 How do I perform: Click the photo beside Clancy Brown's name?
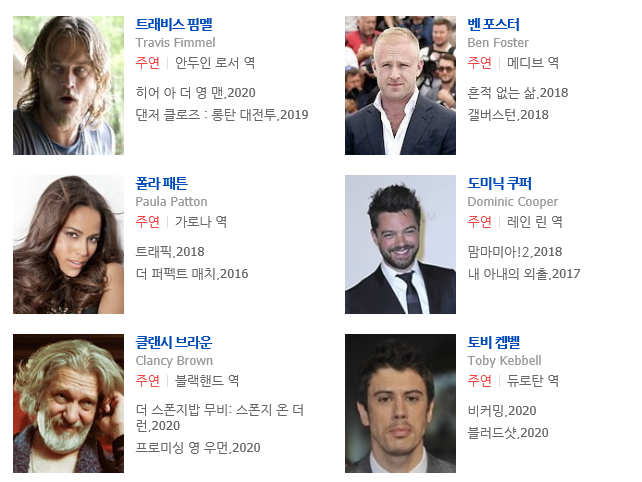[68, 403]
